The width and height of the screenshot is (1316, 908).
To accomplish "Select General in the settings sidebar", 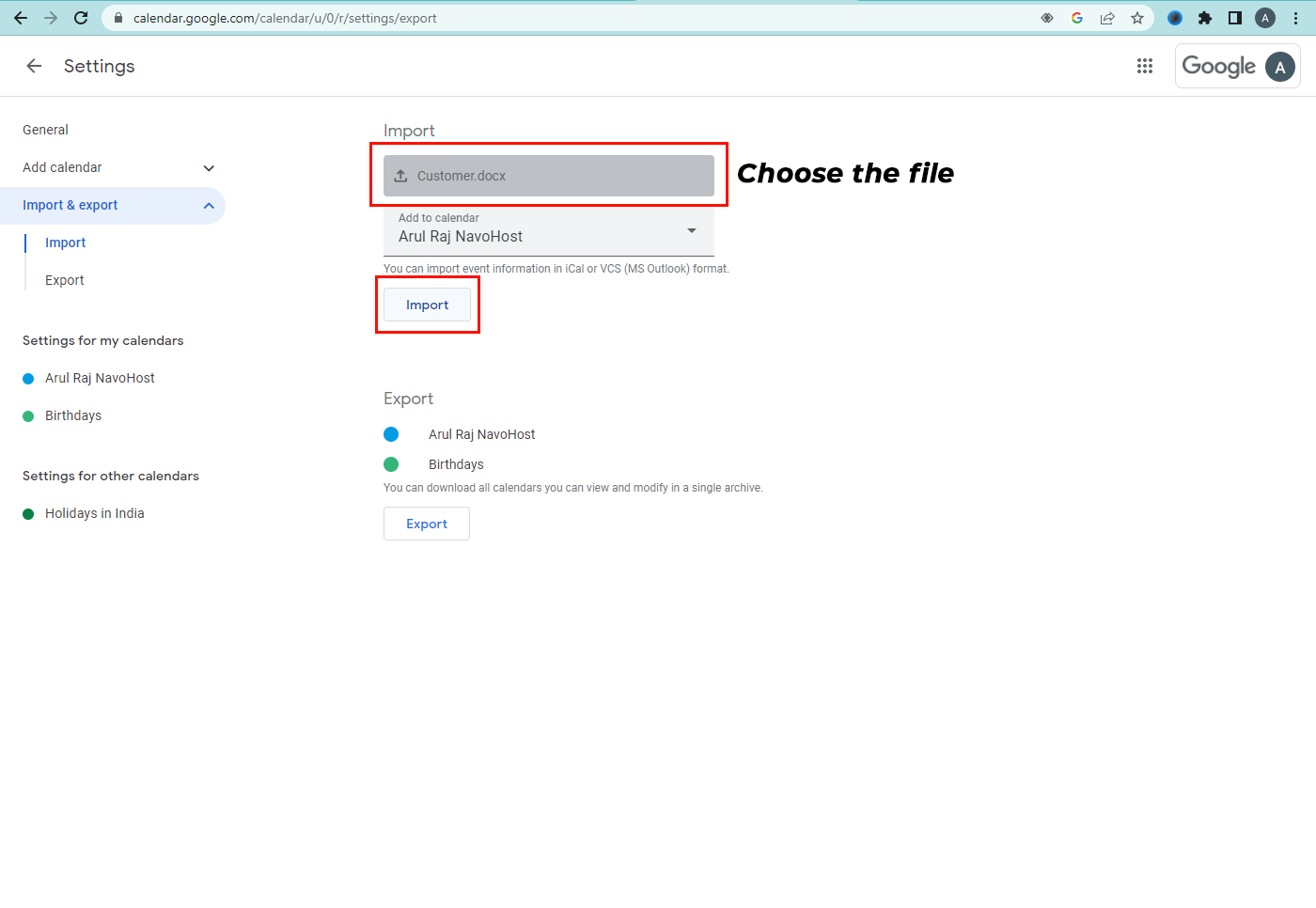I will (x=45, y=130).
